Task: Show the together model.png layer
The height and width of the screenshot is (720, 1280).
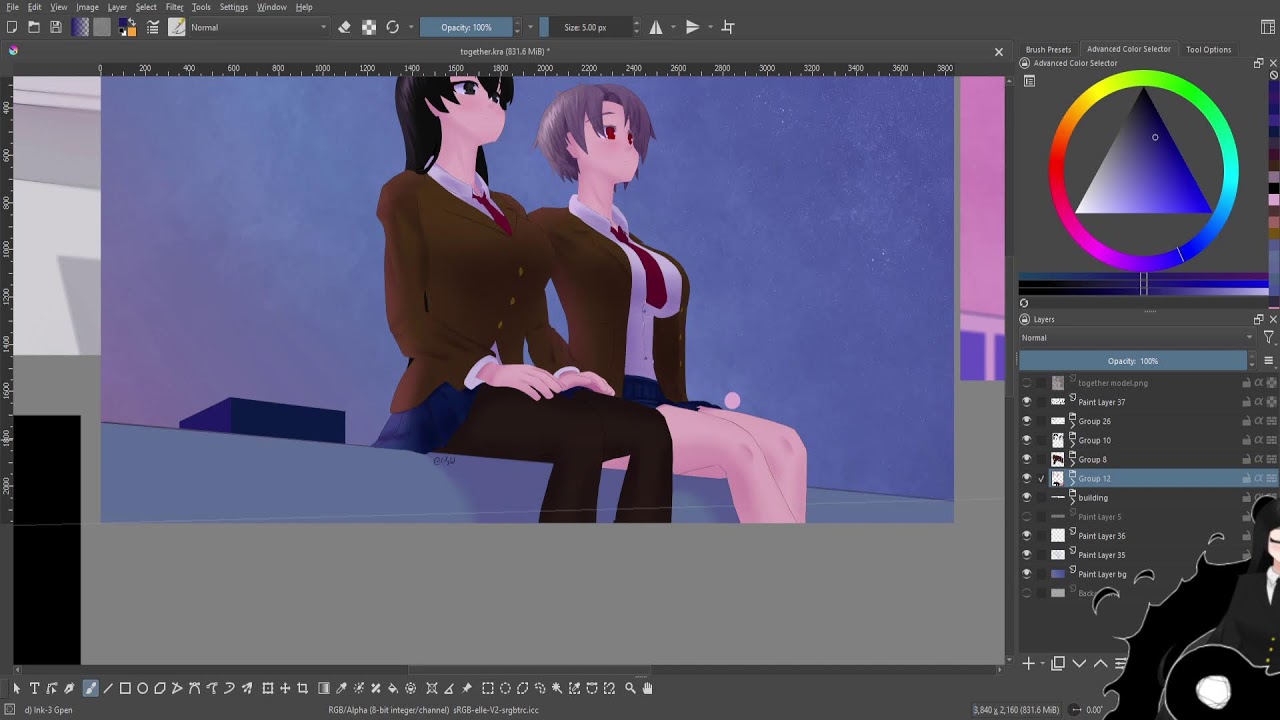Action: pos(1026,383)
